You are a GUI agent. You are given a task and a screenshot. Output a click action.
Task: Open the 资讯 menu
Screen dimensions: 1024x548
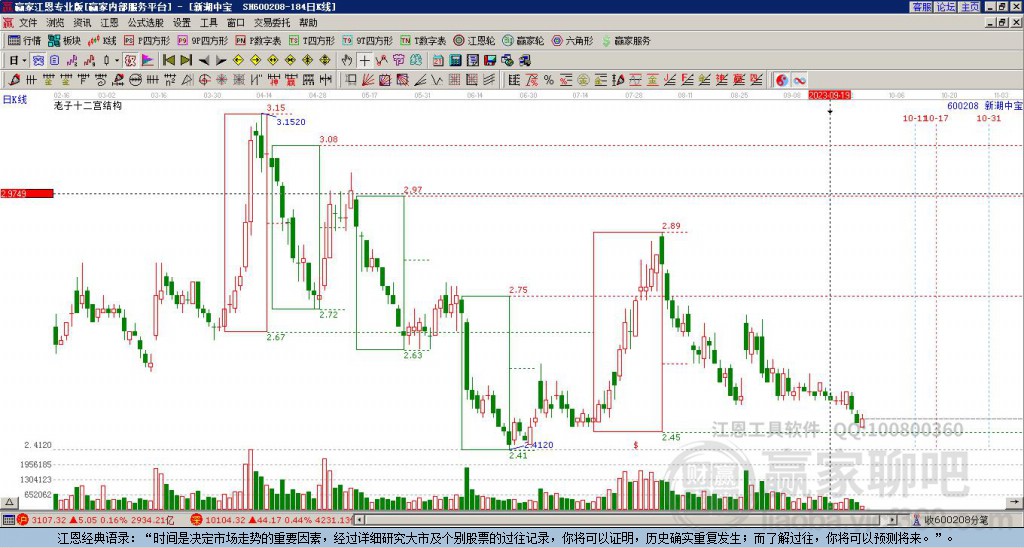pos(82,23)
